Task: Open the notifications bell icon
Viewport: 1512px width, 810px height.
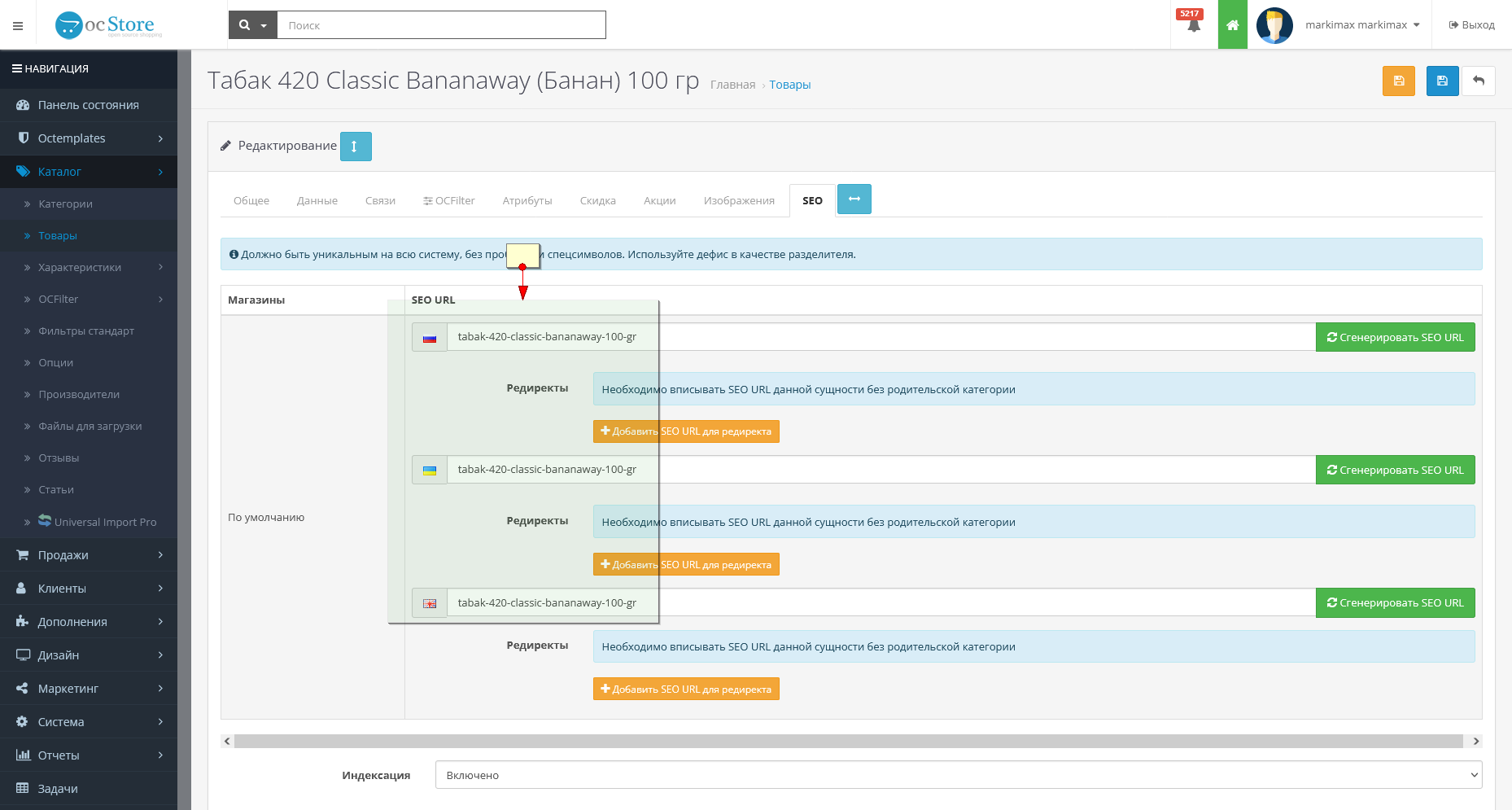Action: pos(1193,25)
